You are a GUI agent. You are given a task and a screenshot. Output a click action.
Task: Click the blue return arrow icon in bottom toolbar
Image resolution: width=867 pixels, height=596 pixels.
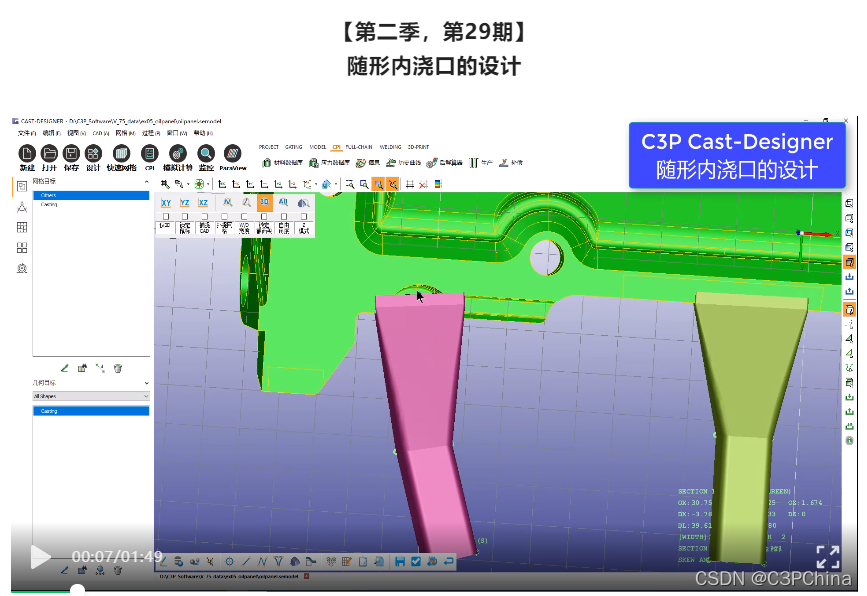(x=448, y=562)
